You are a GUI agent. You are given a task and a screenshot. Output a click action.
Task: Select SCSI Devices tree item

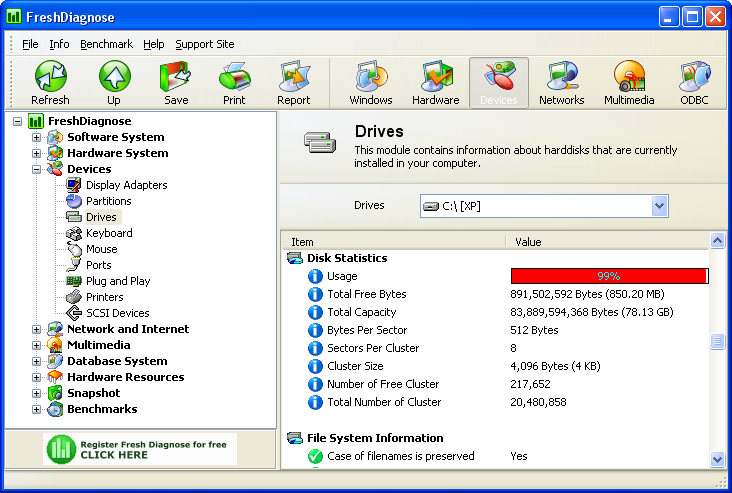pos(118,313)
